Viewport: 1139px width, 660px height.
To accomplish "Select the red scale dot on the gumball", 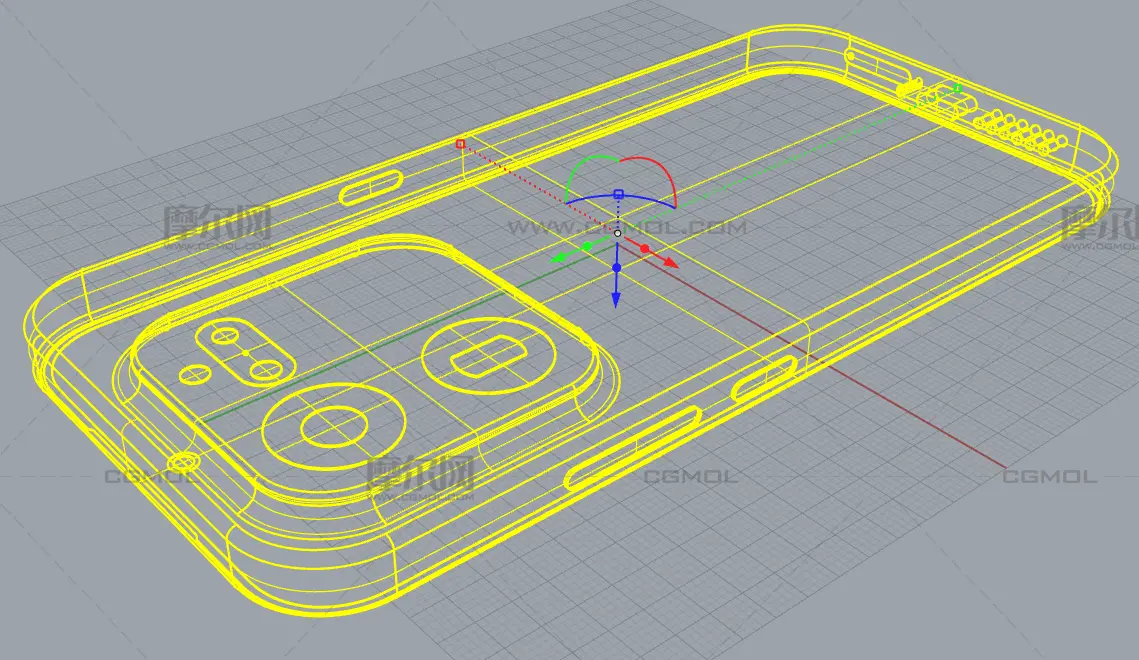I will coord(644,249).
